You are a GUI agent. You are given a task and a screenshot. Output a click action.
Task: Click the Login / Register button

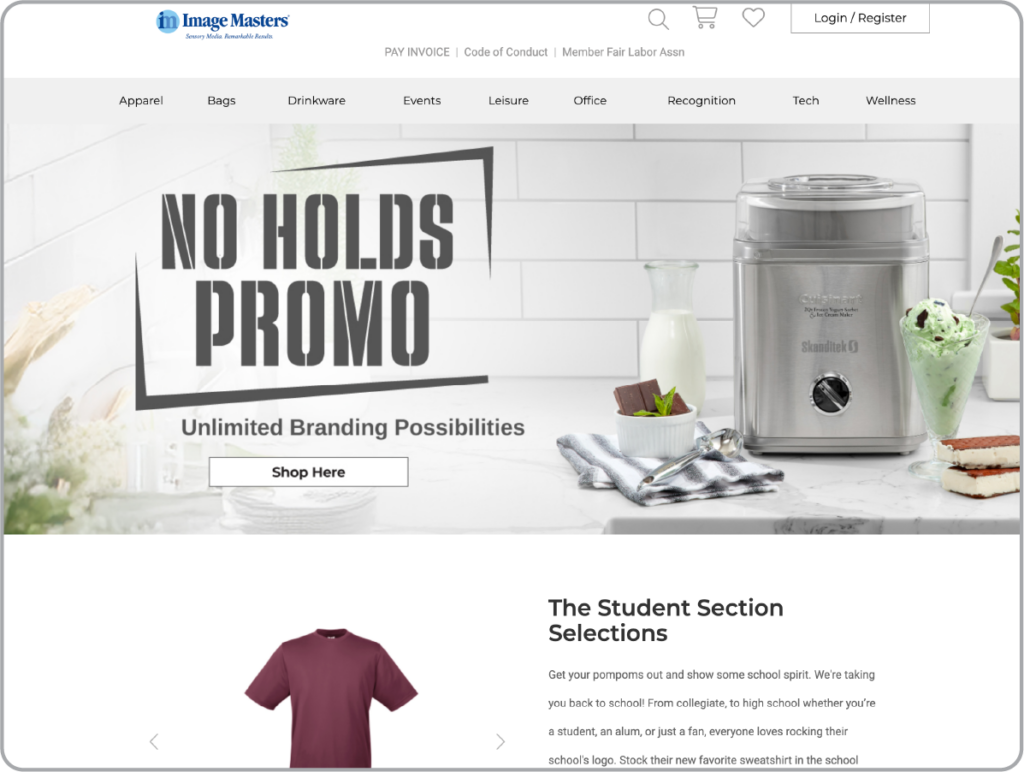(x=859, y=18)
